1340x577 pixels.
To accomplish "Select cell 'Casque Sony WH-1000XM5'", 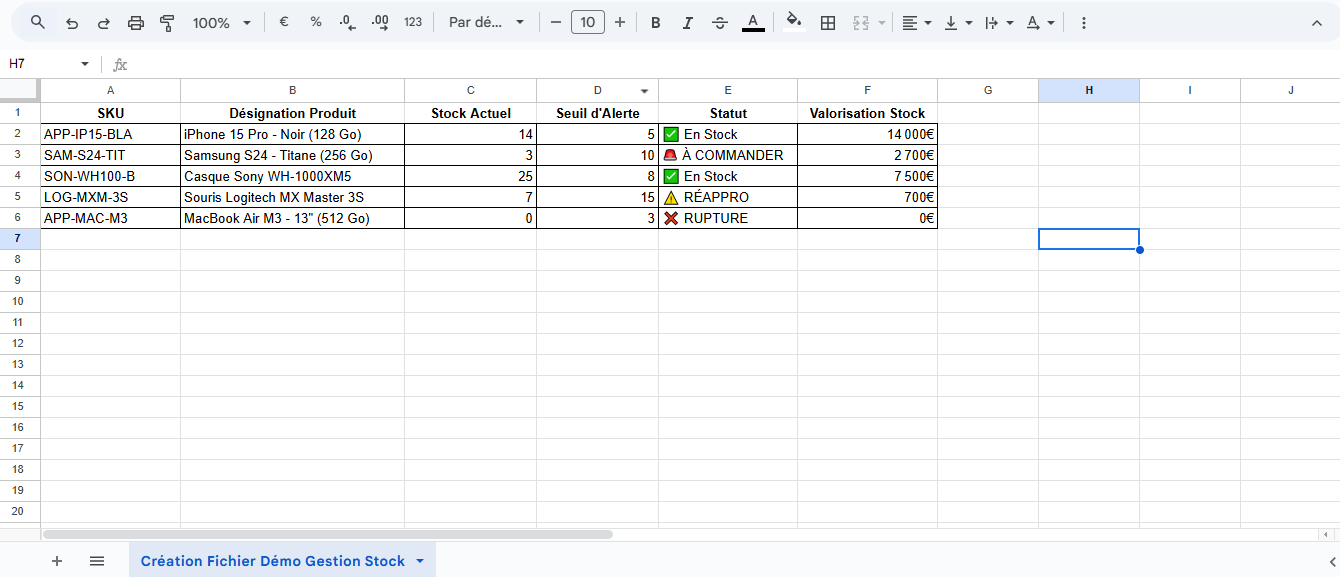I will [x=292, y=176].
